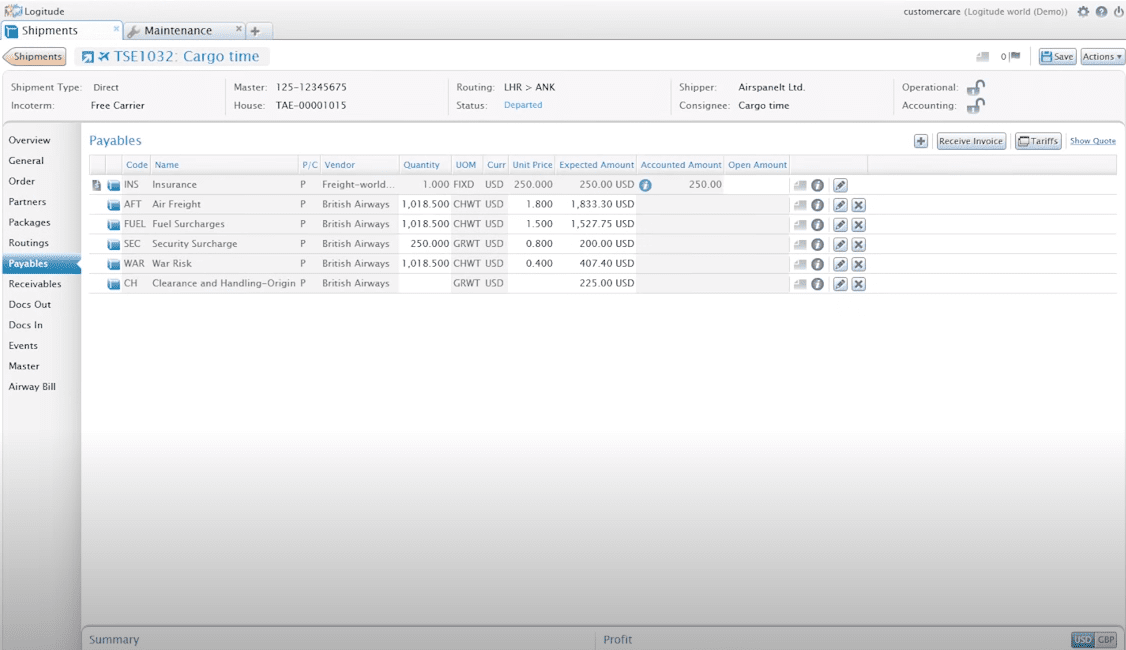Click the Show Quote link

click(1092, 141)
